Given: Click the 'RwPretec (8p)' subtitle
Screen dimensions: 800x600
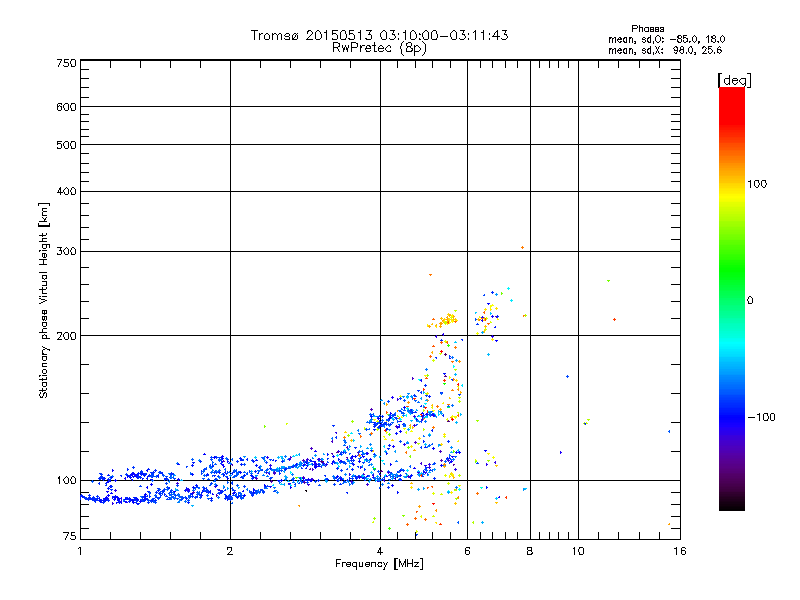Looking at the screenshot, I should pyautogui.click(x=379, y=48).
